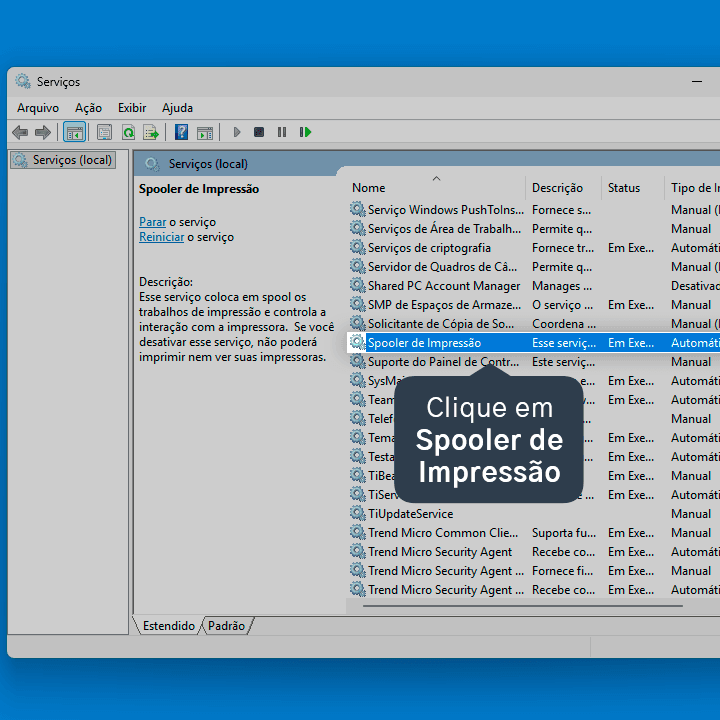The image size is (720, 720).
Task: Click the Parar service link
Action: tap(152, 222)
